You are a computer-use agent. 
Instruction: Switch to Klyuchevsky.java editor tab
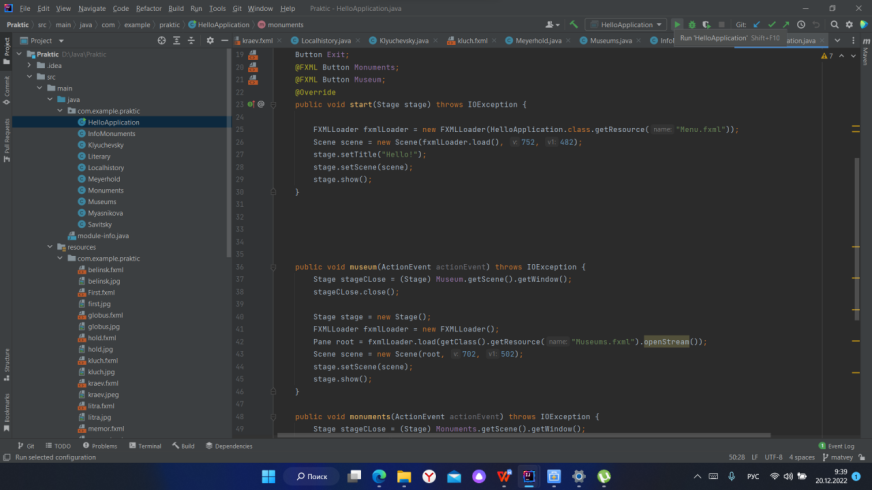(x=403, y=41)
